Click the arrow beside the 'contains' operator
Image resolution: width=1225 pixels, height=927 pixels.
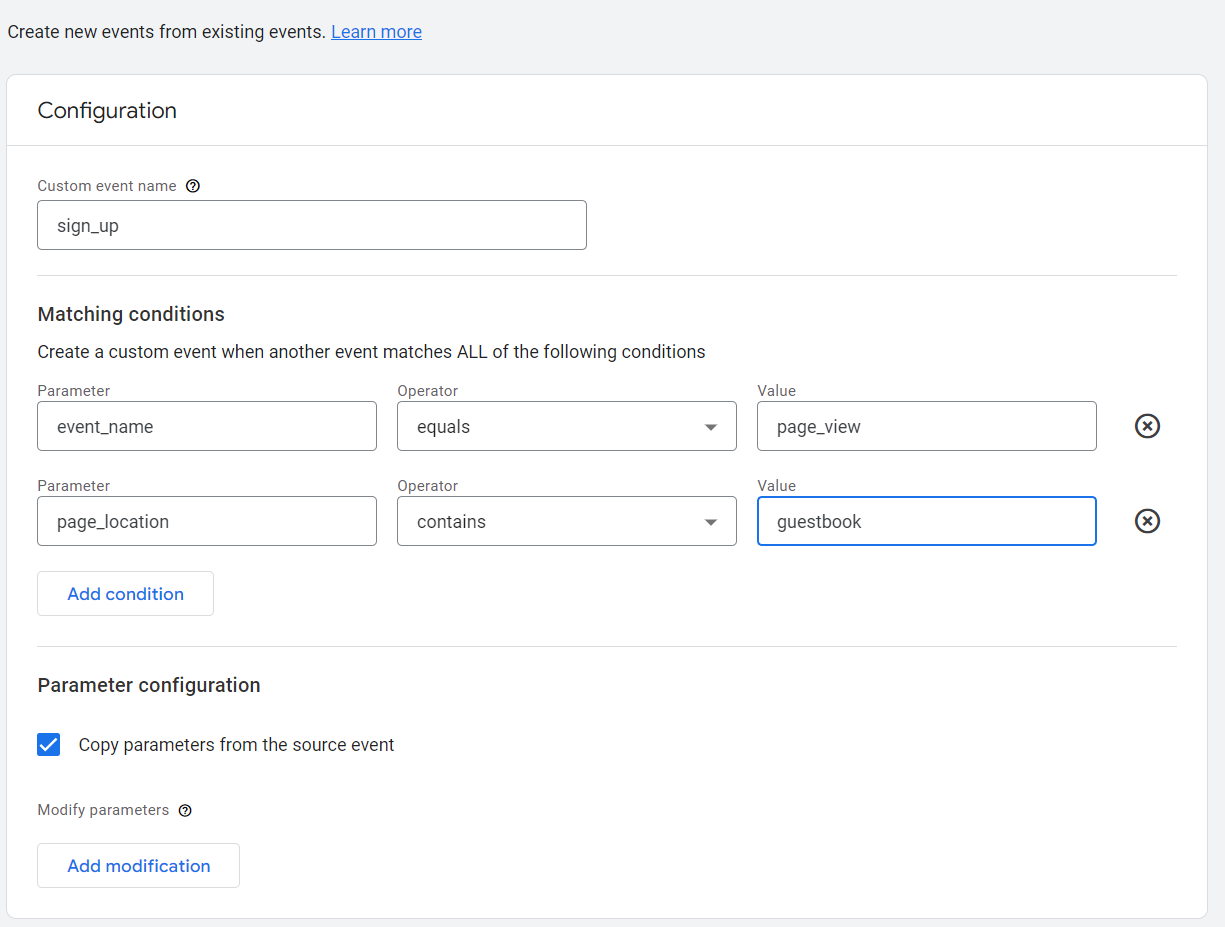711,522
